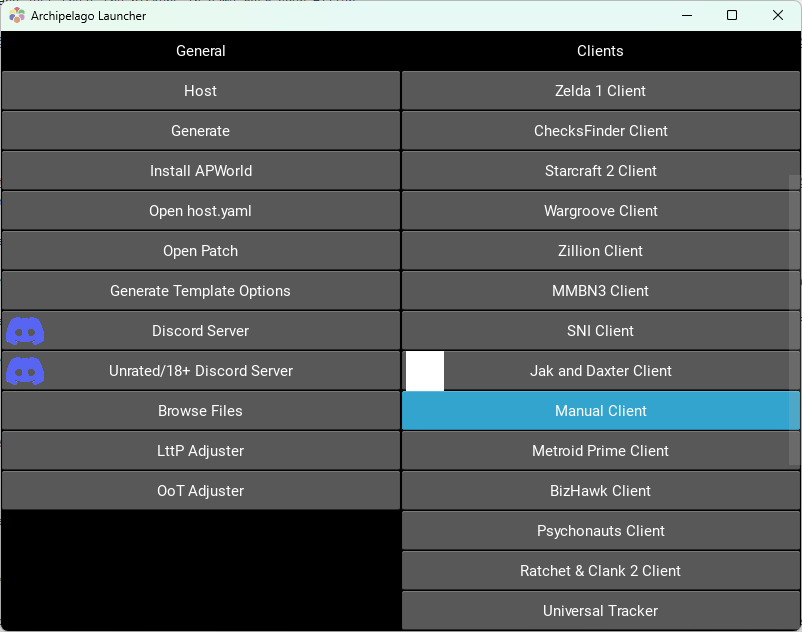The height and width of the screenshot is (632, 802).
Task: Open the Starcraft 2 Client
Action: [x=600, y=170]
